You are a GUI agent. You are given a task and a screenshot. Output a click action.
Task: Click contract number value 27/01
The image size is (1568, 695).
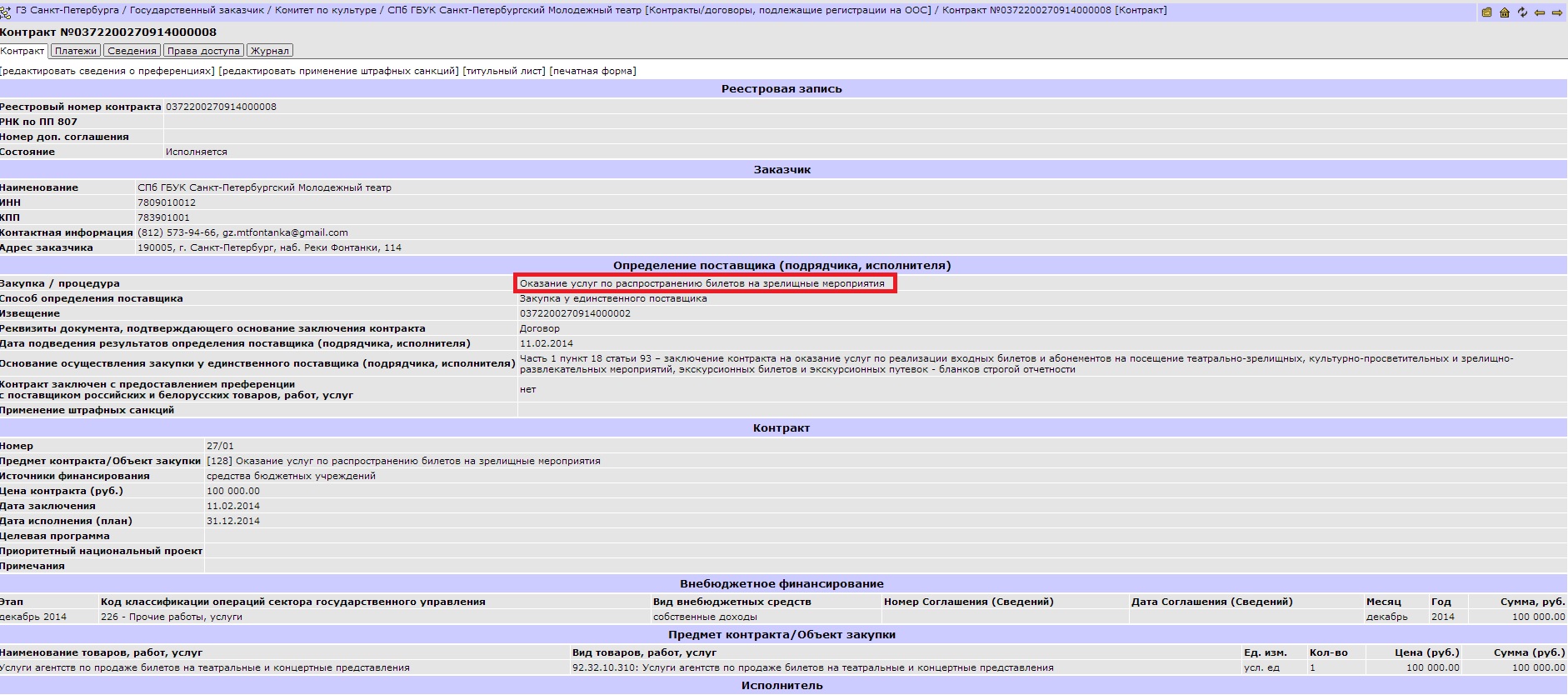pyautogui.click(x=220, y=446)
